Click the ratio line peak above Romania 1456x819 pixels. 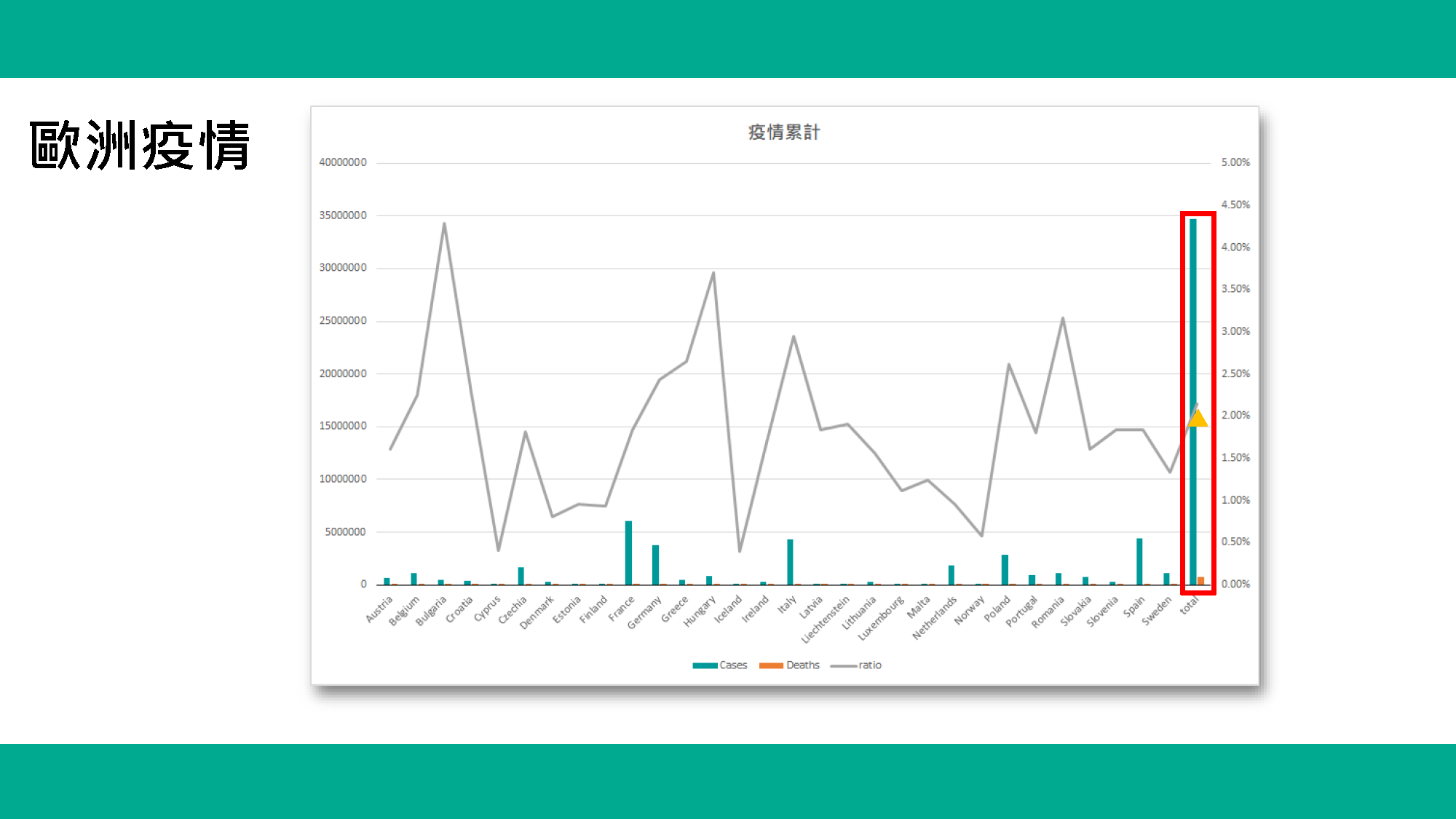pyautogui.click(x=1063, y=318)
